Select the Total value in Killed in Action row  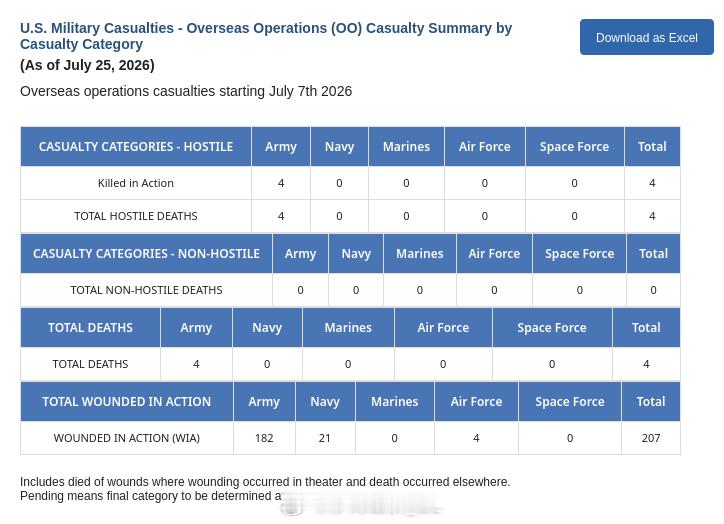652,183
